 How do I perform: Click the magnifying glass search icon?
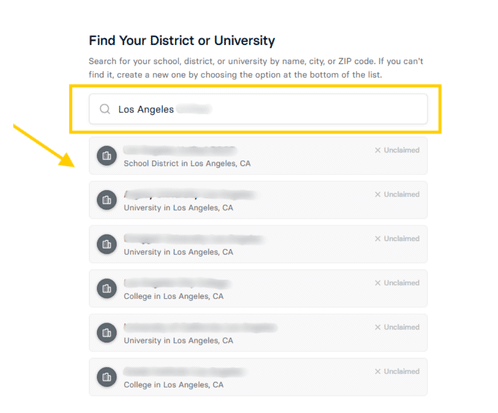(105, 109)
